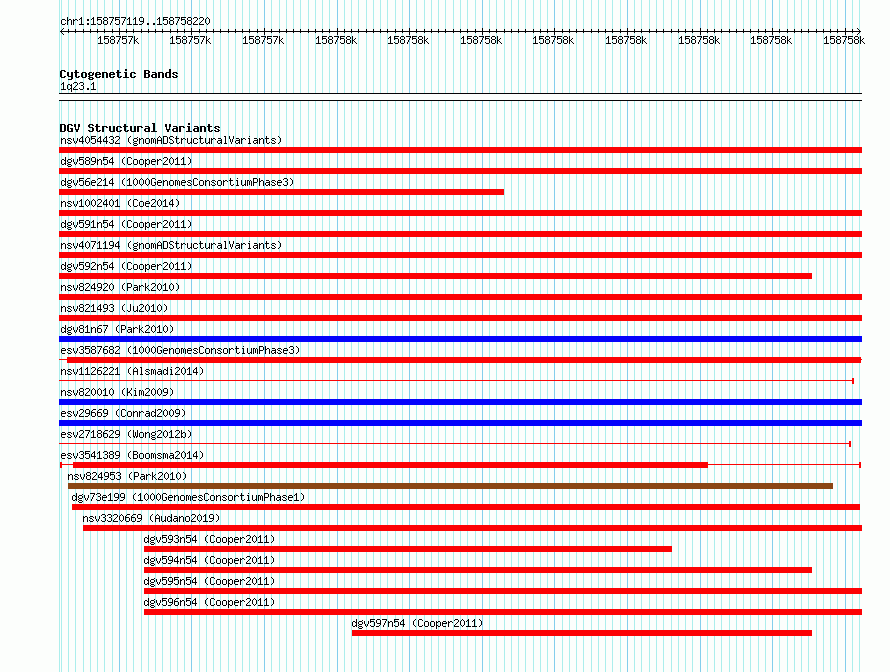Select the blue bar under dgv81n67
Viewport: 890px width, 672px height.
(x=460, y=339)
